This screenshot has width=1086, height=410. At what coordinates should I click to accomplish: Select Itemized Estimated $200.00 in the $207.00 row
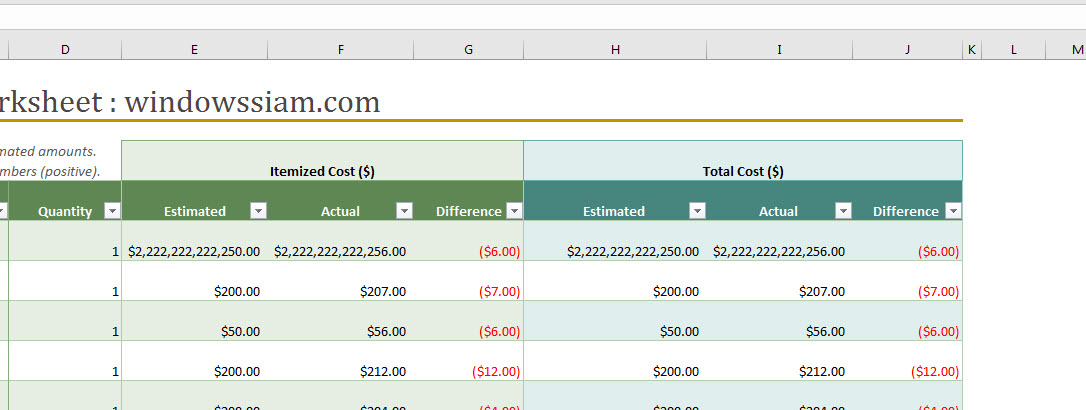[x=195, y=281]
